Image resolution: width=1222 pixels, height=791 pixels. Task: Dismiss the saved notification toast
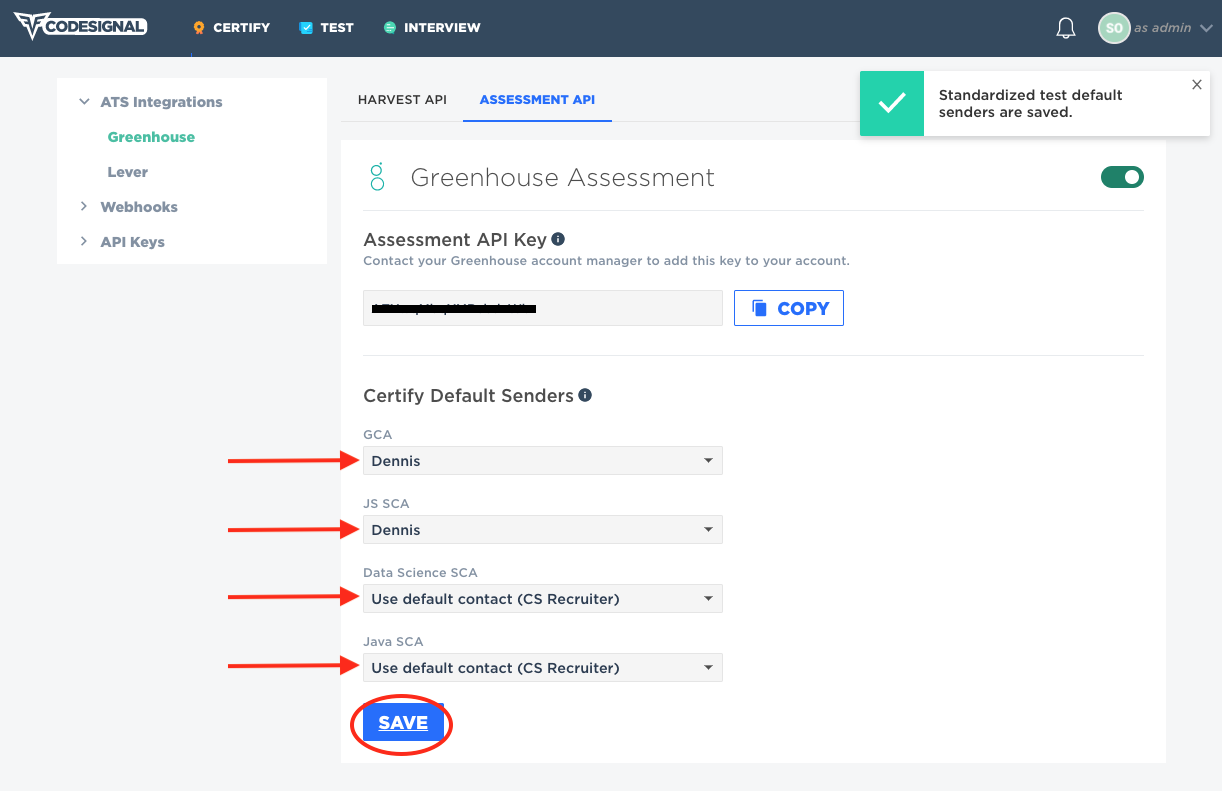tap(1197, 85)
